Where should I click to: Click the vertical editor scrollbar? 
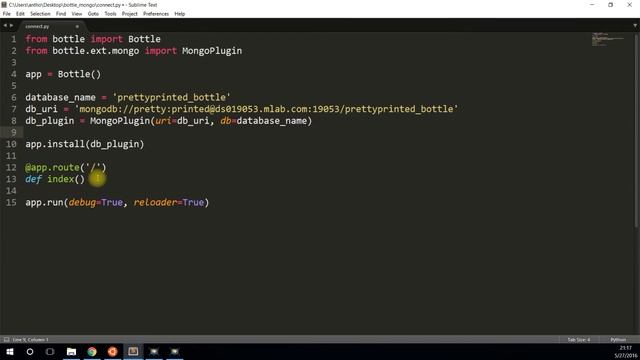(x=636, y=130)
